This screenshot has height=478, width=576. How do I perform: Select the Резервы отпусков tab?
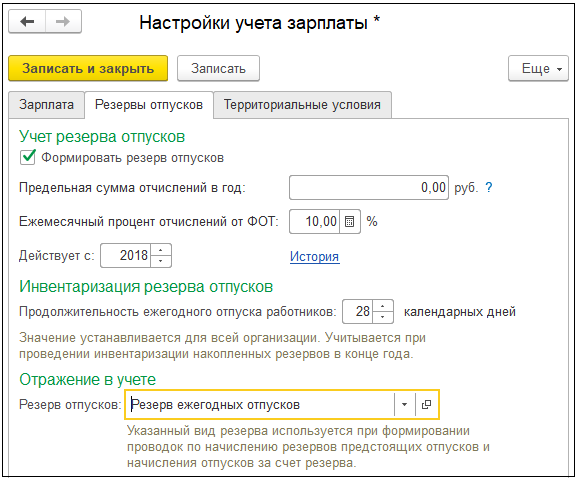pos(149,105)
